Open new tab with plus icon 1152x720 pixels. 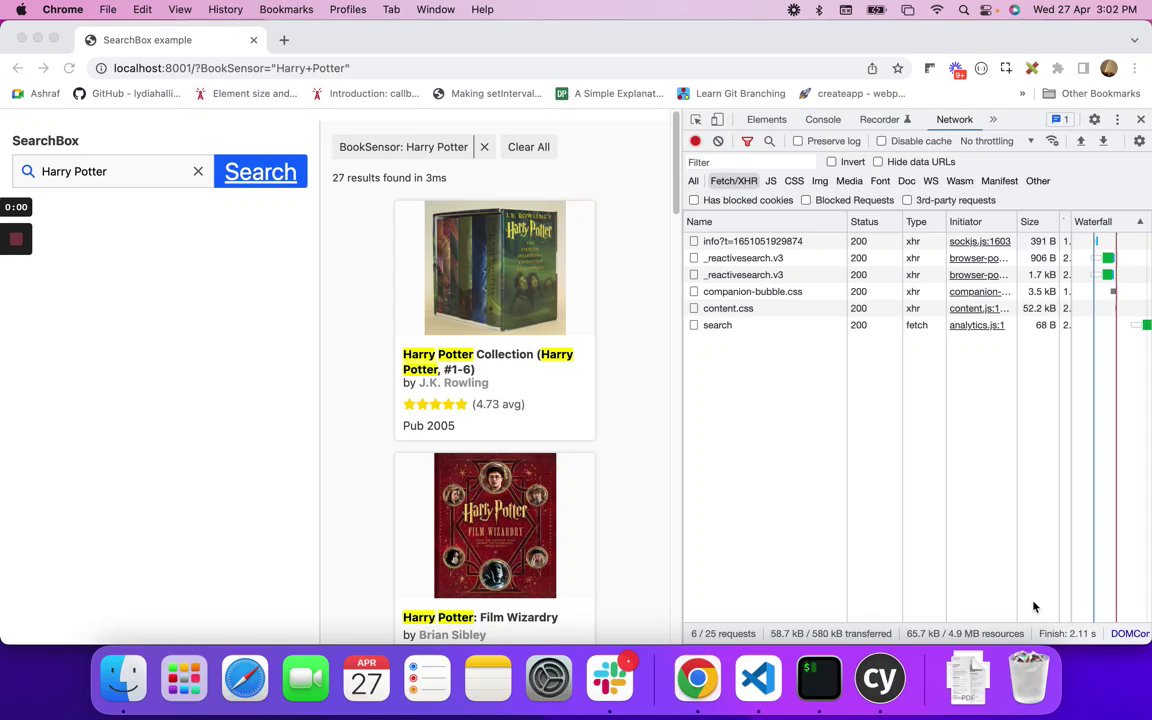point(284,40)
